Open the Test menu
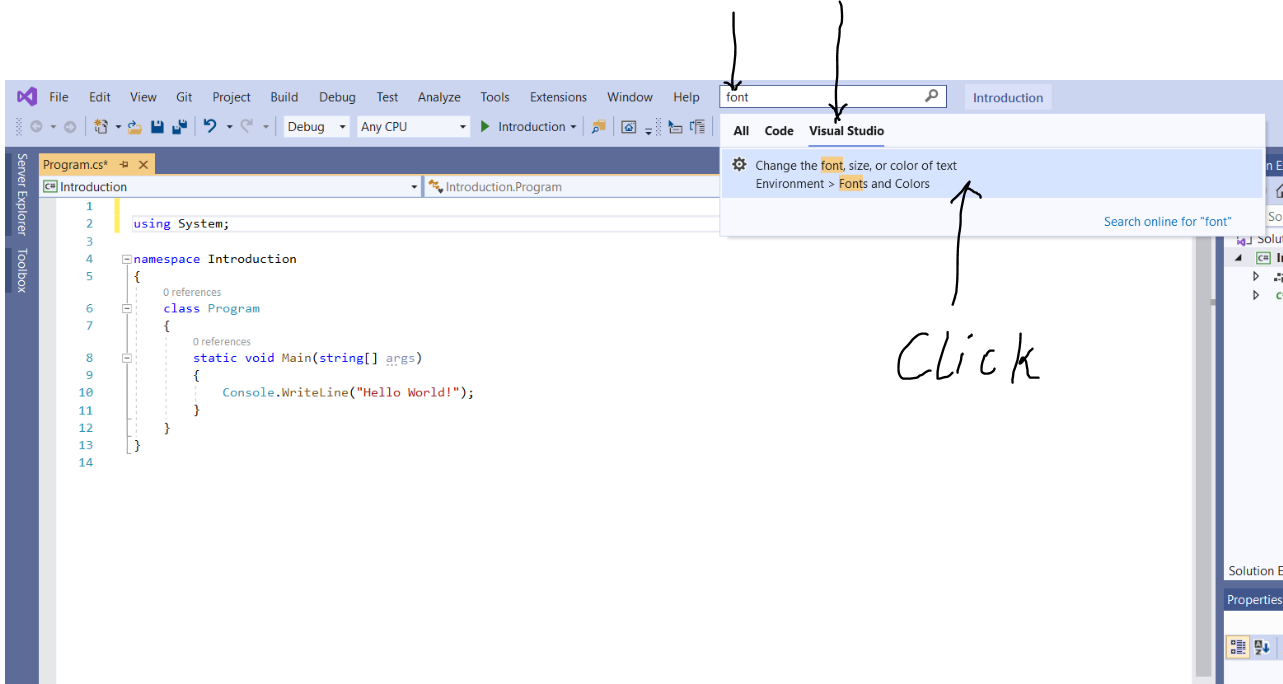The width and height of the screenshot is (1283, 684). 387,97
